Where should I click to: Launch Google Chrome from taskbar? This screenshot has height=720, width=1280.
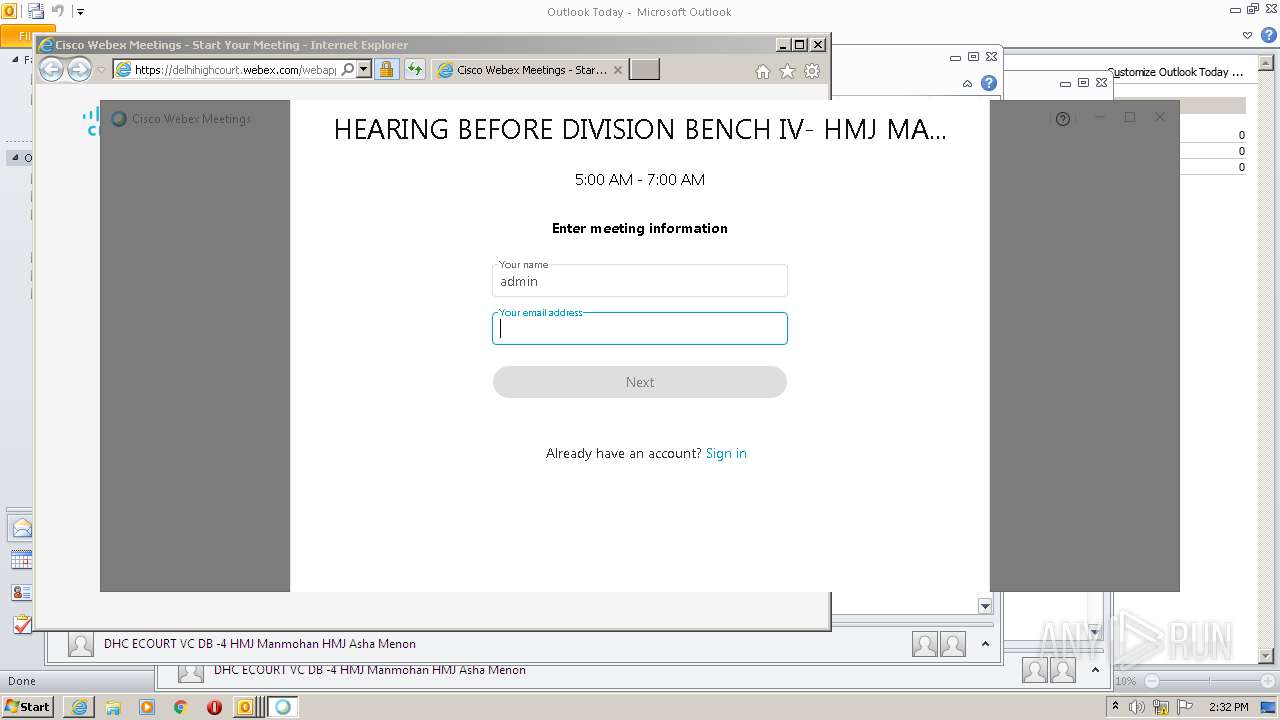180,707
